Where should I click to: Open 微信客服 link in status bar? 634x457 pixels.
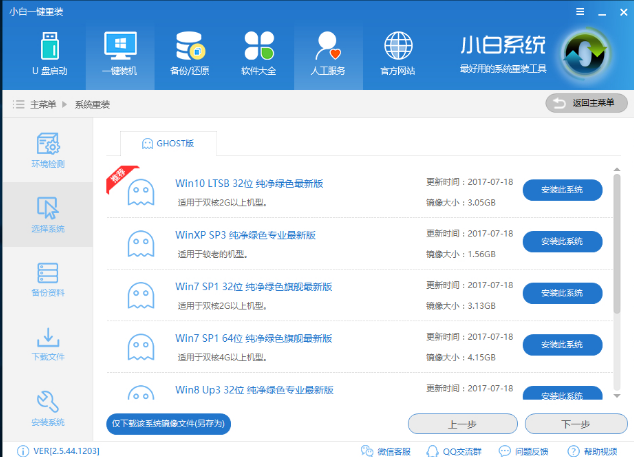click(x=388, y=449)
